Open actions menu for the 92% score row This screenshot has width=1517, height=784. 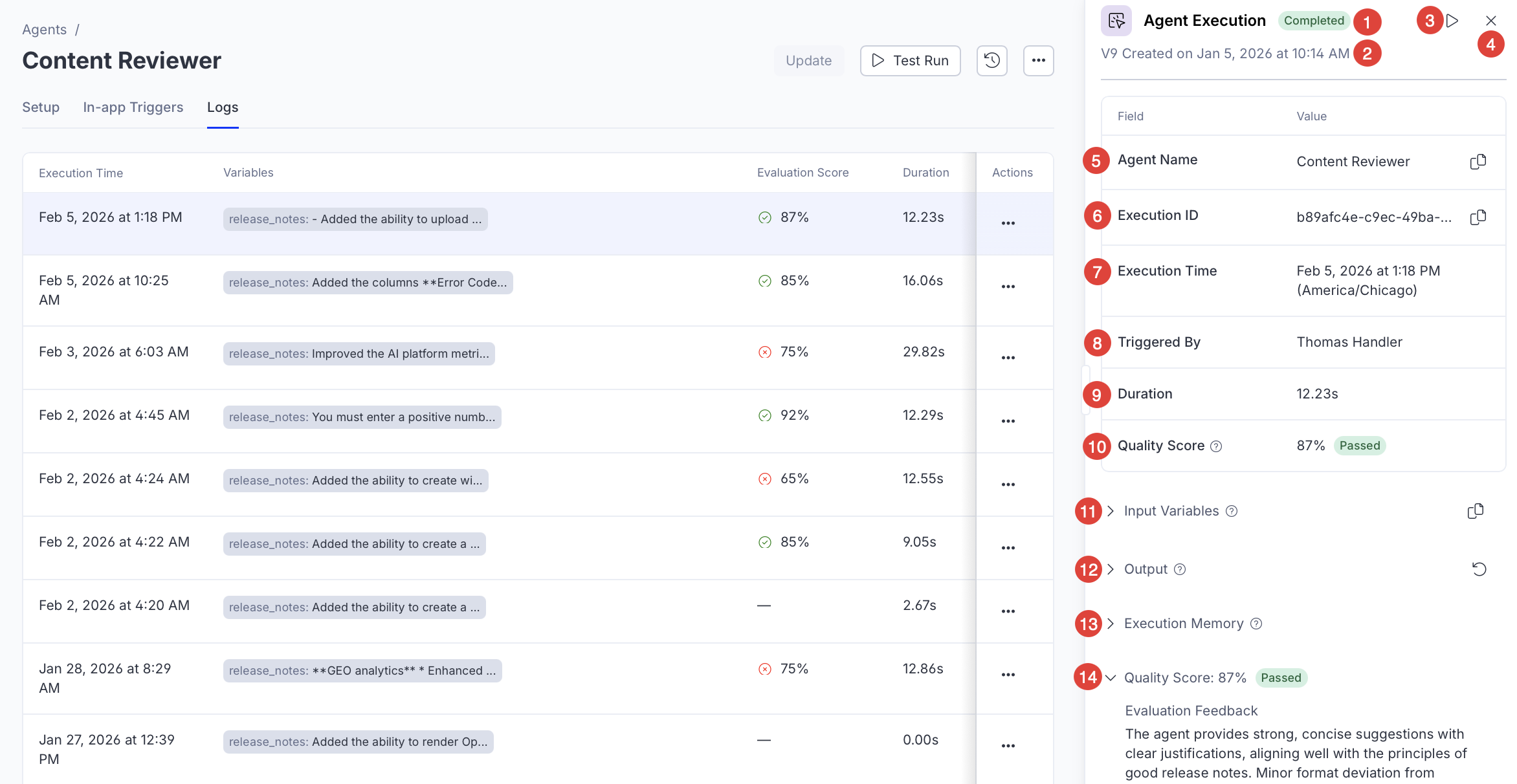click(x=1008, y=421)
